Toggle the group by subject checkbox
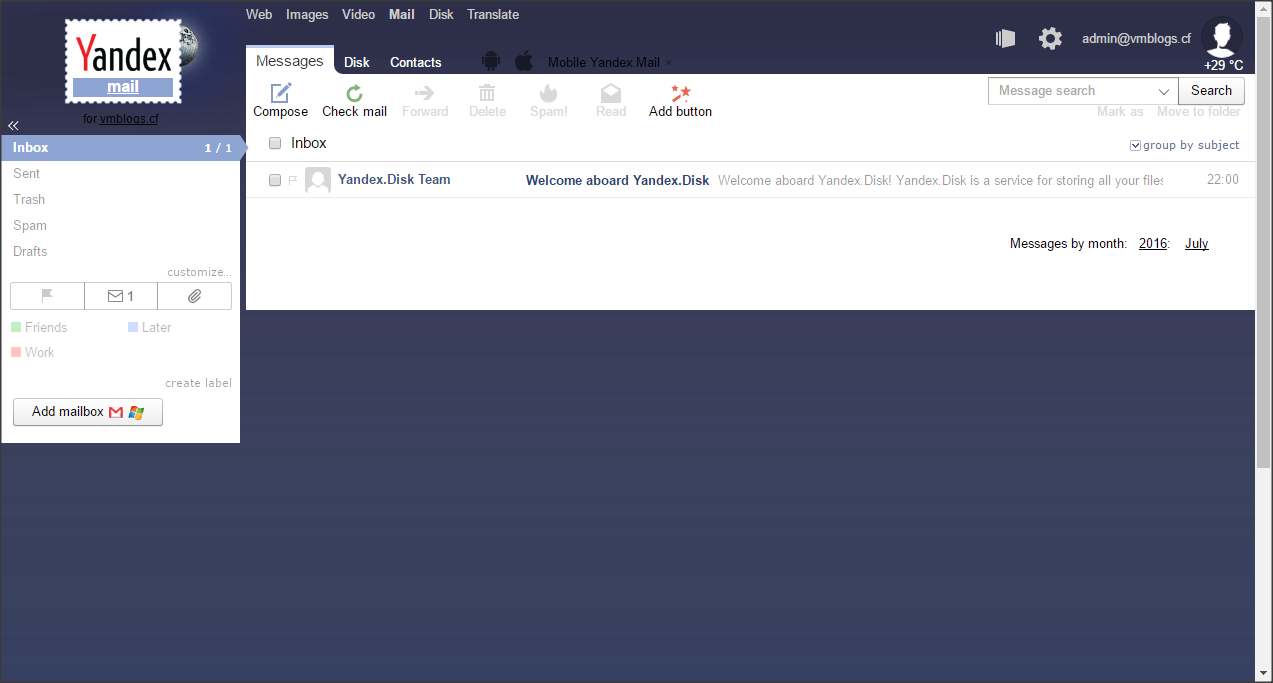 (1135, 146)
